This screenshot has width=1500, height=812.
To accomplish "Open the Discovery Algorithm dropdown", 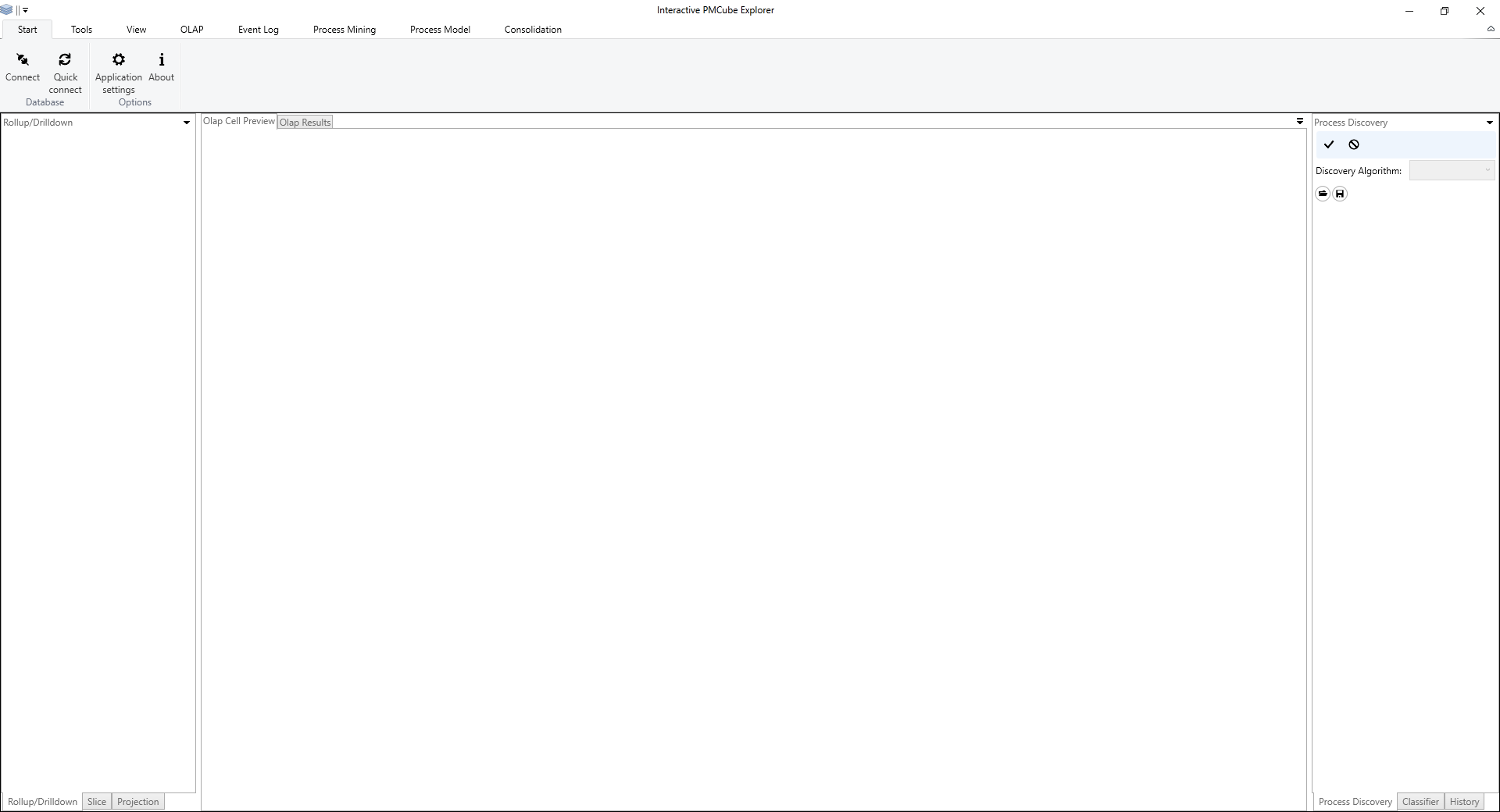I will pyautogui.click(x=1487, y=170).
